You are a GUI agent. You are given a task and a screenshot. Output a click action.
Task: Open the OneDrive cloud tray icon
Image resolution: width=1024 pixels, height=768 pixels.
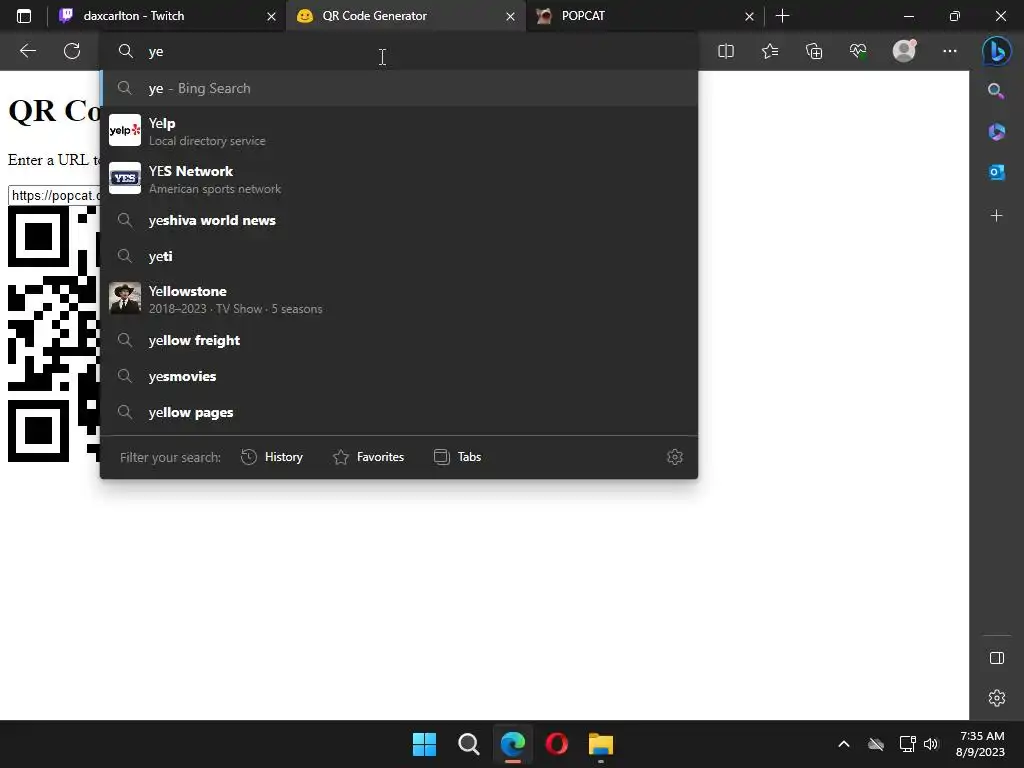tap(876, 744)
